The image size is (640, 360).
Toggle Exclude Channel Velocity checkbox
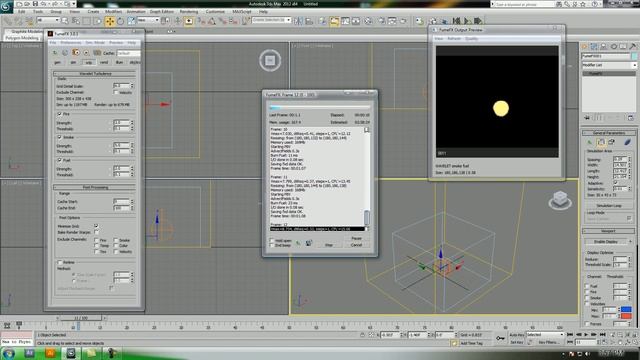(x=116, y=92)
